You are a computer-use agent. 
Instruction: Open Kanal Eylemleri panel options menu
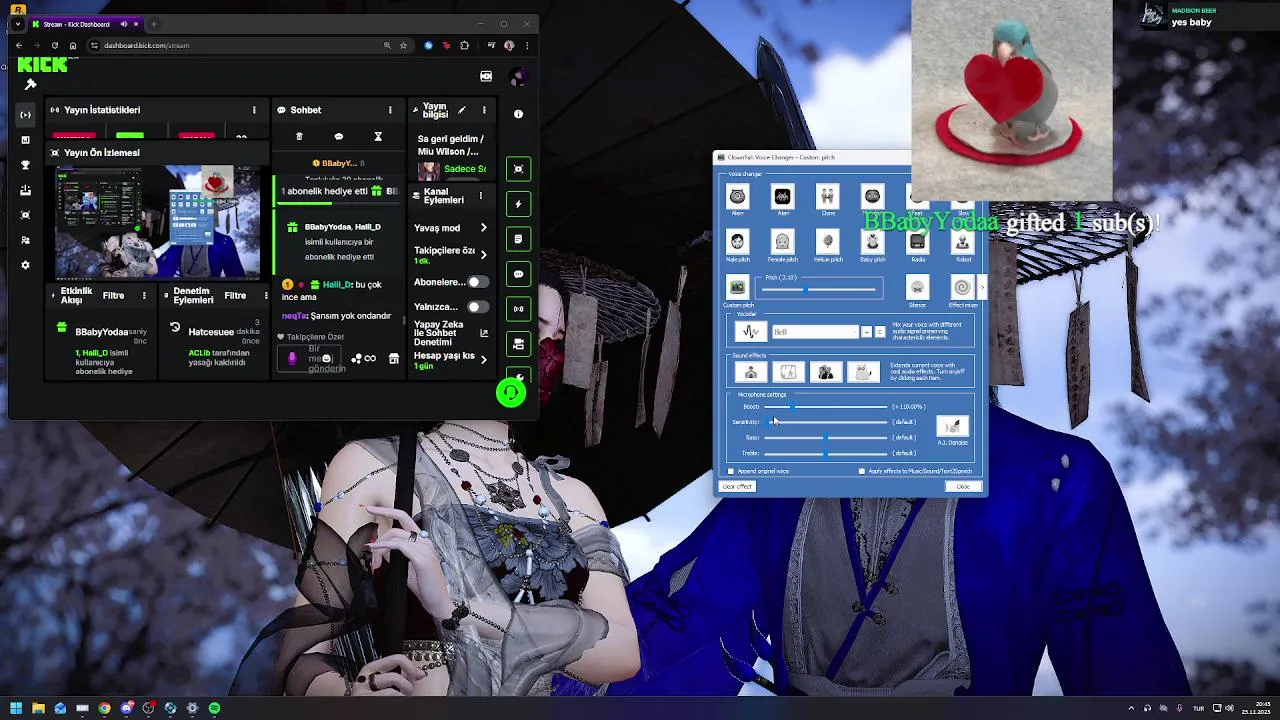point(480,196)
